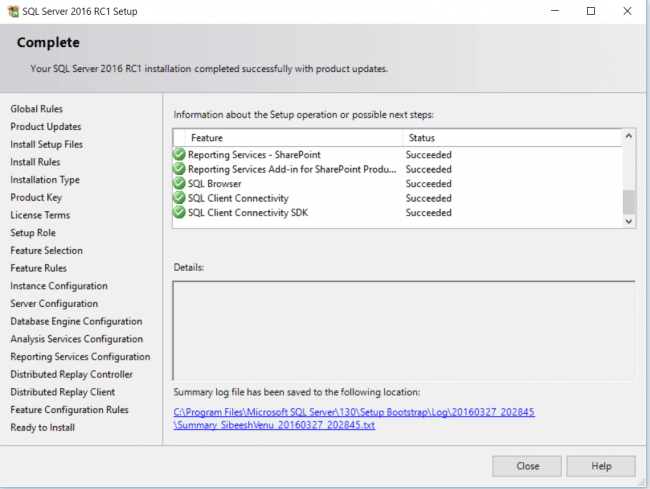
Task: Click the Close button
Action: point(527,466)
